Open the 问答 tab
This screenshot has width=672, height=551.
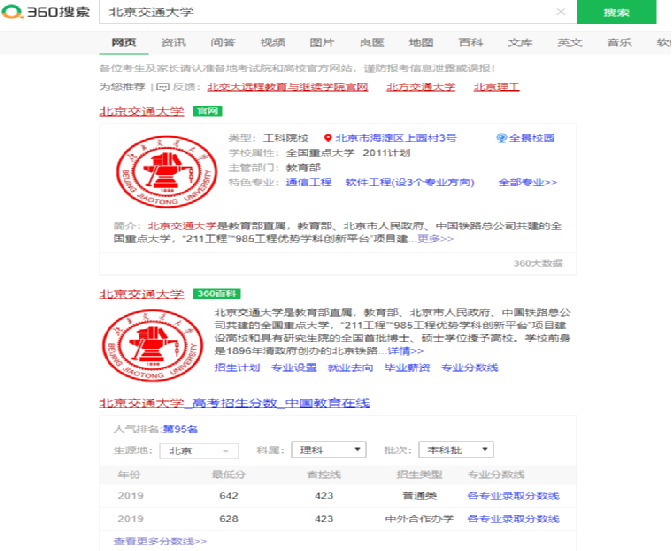coord(223,42)
